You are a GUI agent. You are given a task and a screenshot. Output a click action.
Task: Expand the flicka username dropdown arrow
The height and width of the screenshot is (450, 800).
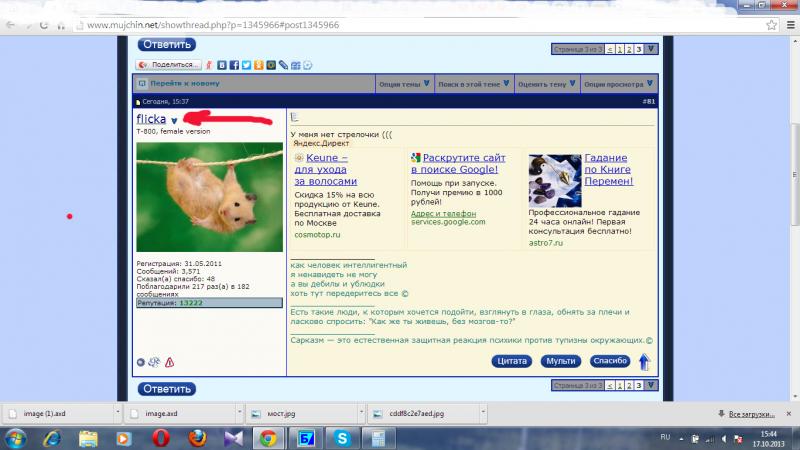174,121
